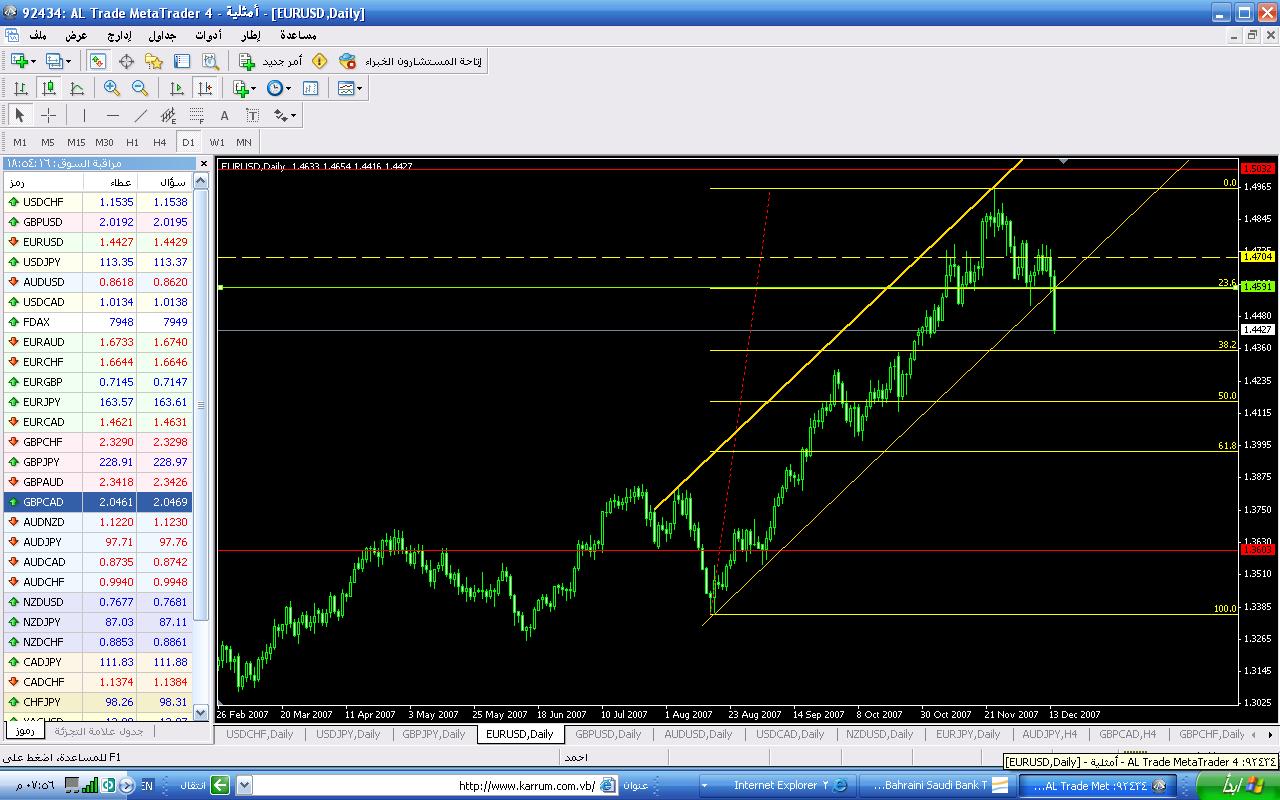The image size is (1280, 800).
Task: Switch chart to candlestick display mode
Action: 48,88
